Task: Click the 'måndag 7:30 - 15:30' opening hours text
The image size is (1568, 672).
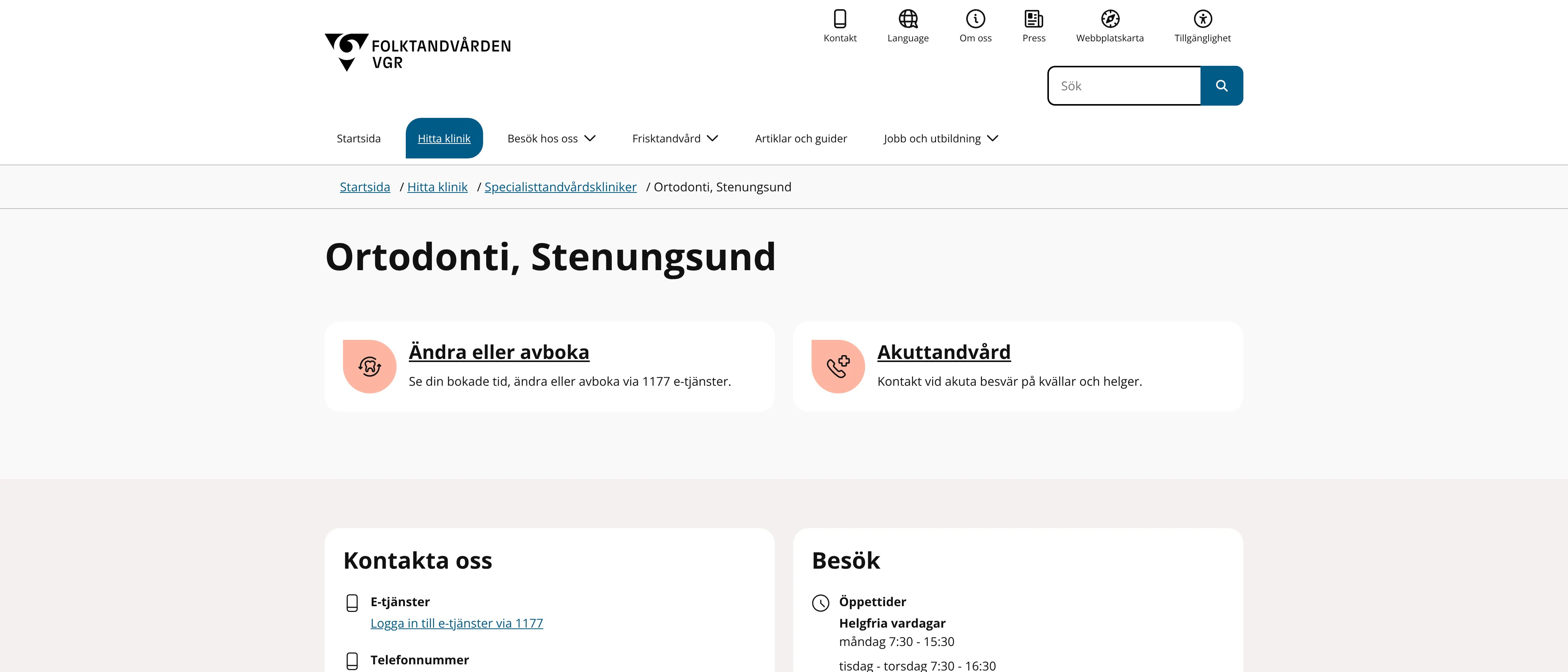Action: [x=896, y=641]
